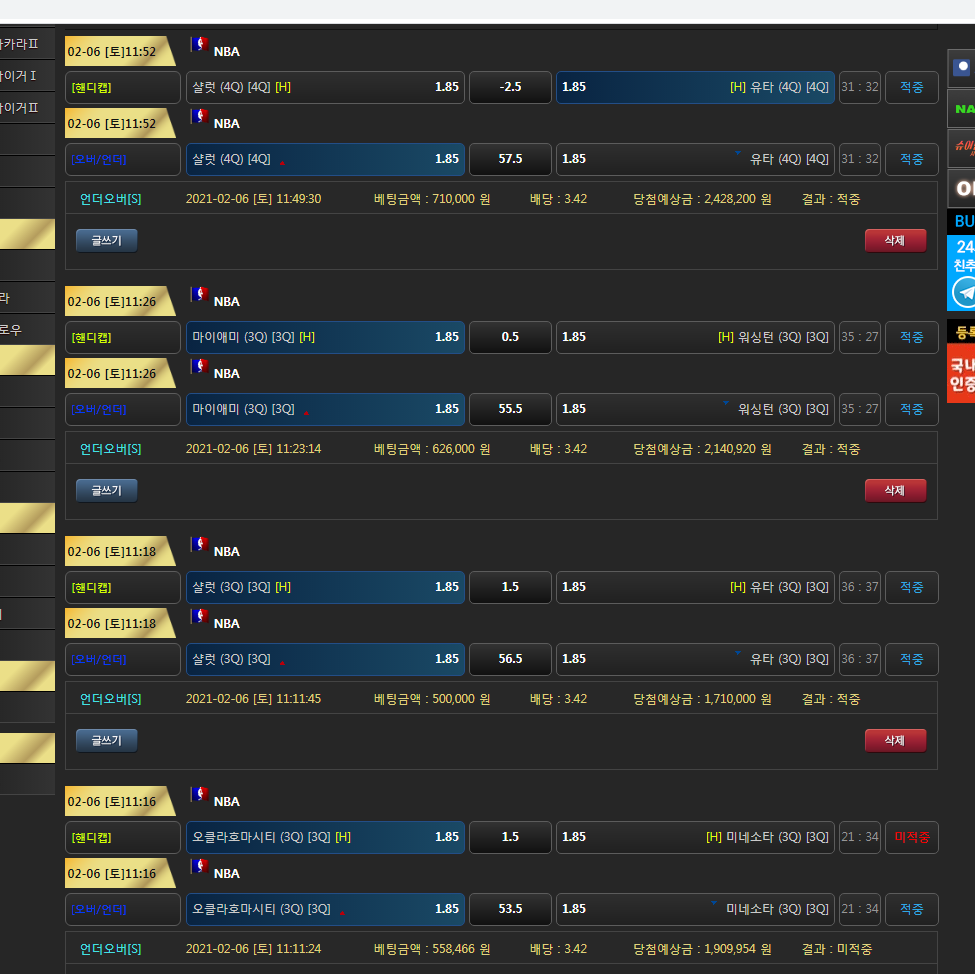975x974 pixels.
Task: Click the blue down arrow beside Utah 4Q over/under
Action: pos(738,153)
